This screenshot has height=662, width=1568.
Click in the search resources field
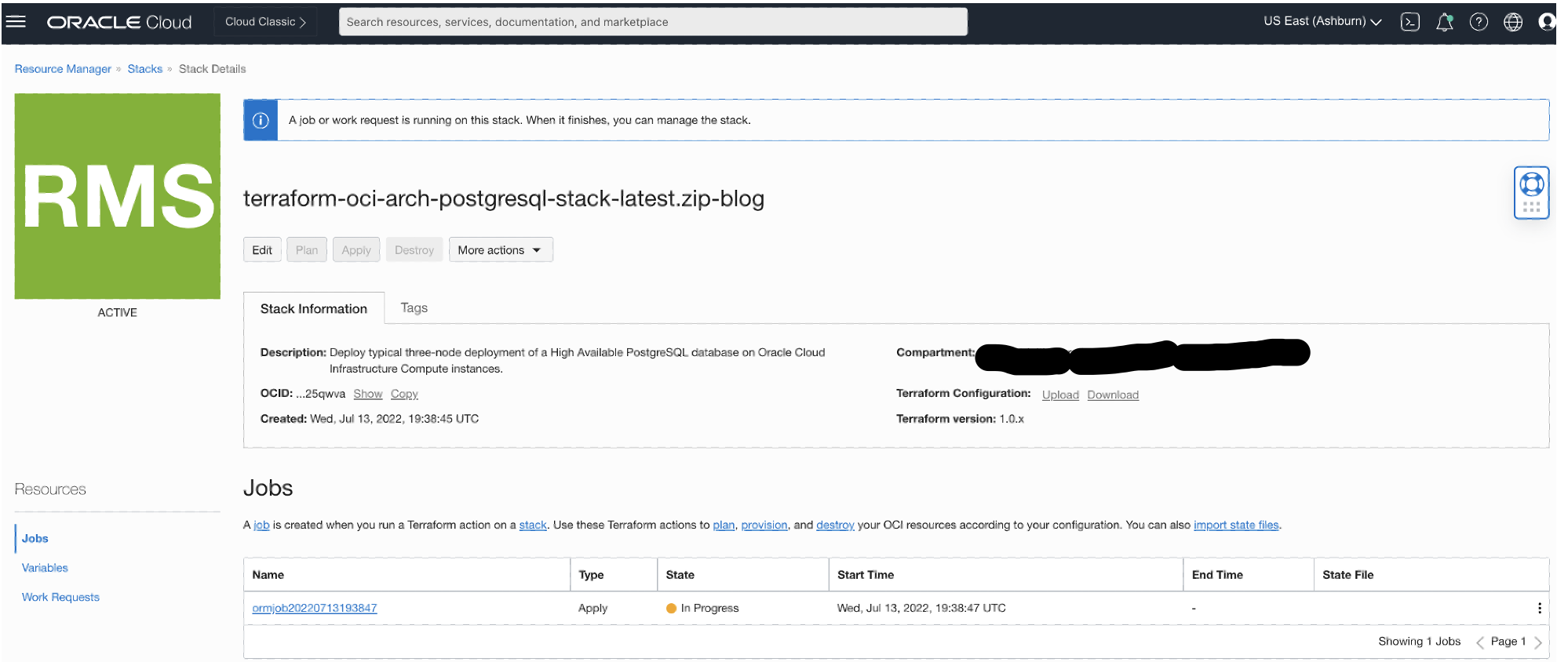(653, 22)
